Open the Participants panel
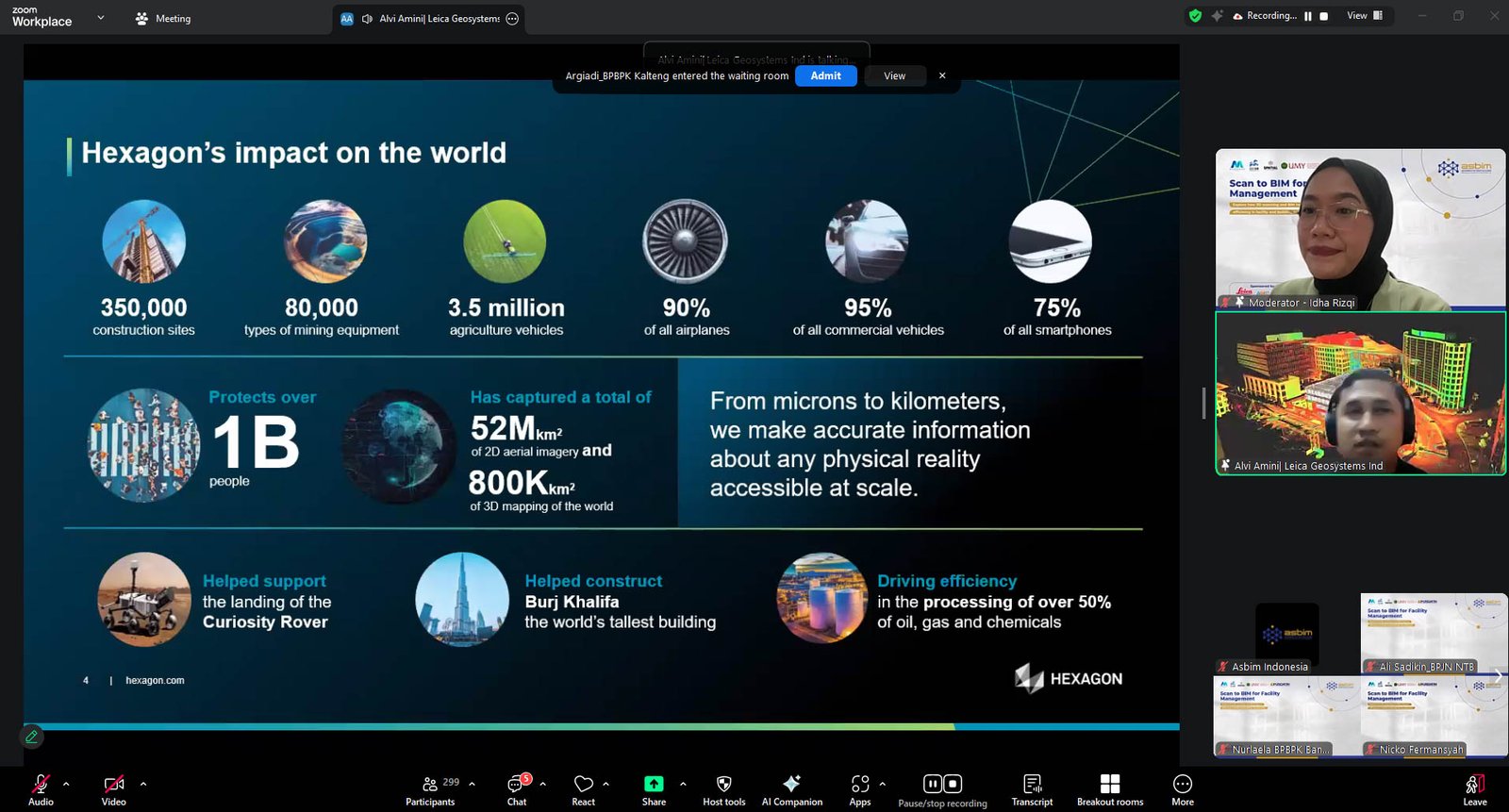 tap(430, 789)
